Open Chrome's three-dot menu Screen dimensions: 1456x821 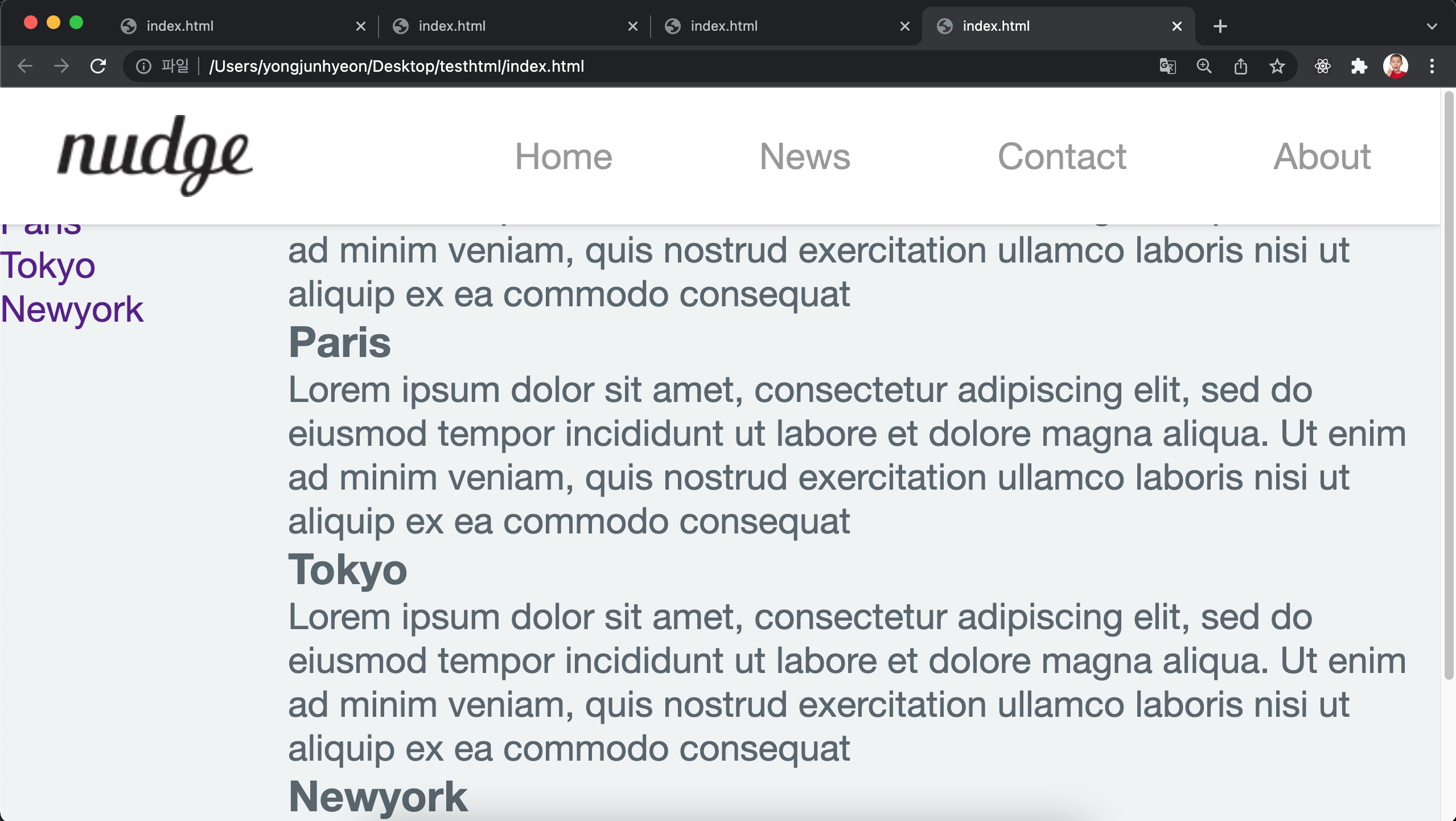(x=1432, y=66)
